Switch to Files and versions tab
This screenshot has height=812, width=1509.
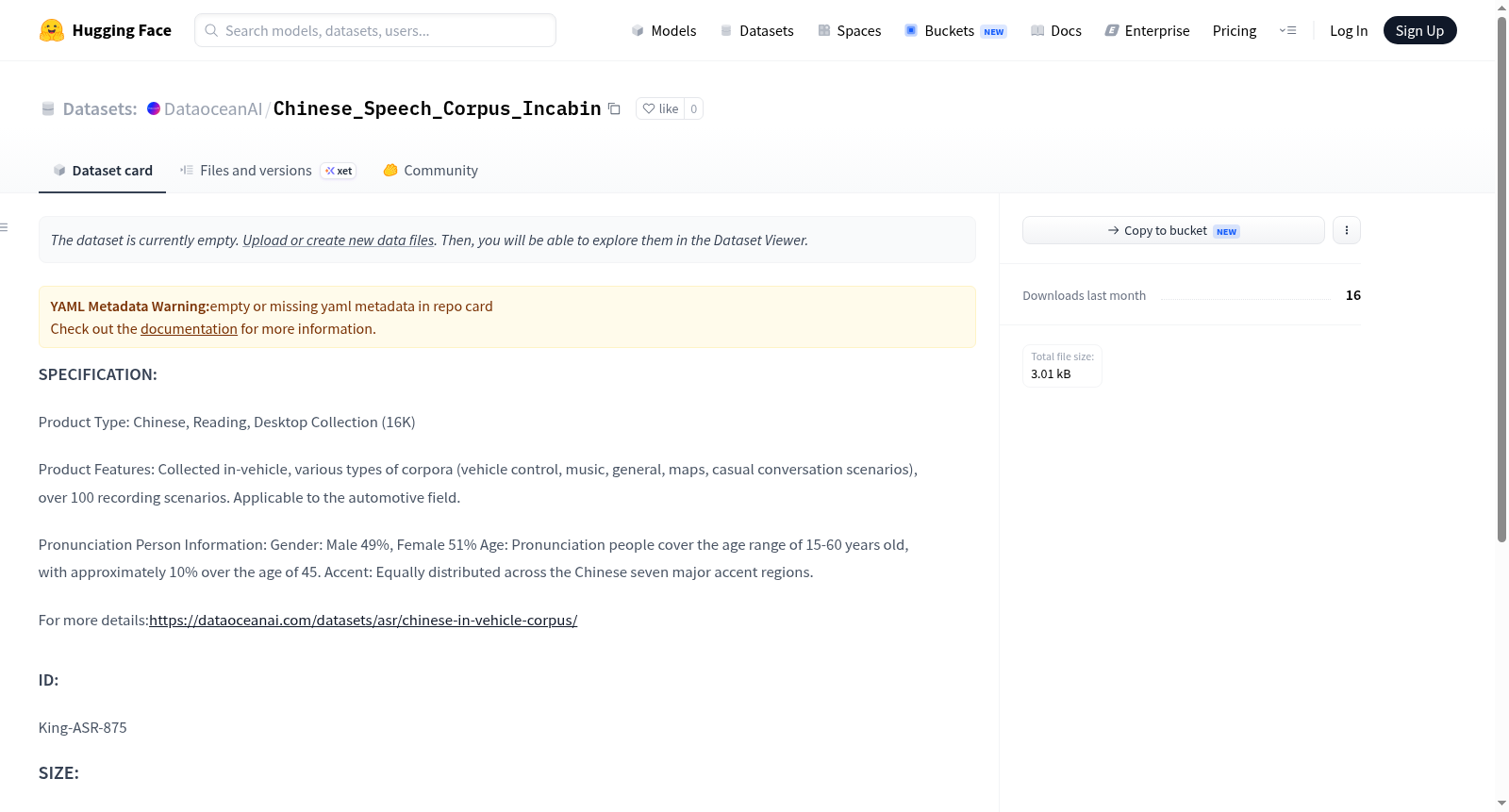pos(268,171)
